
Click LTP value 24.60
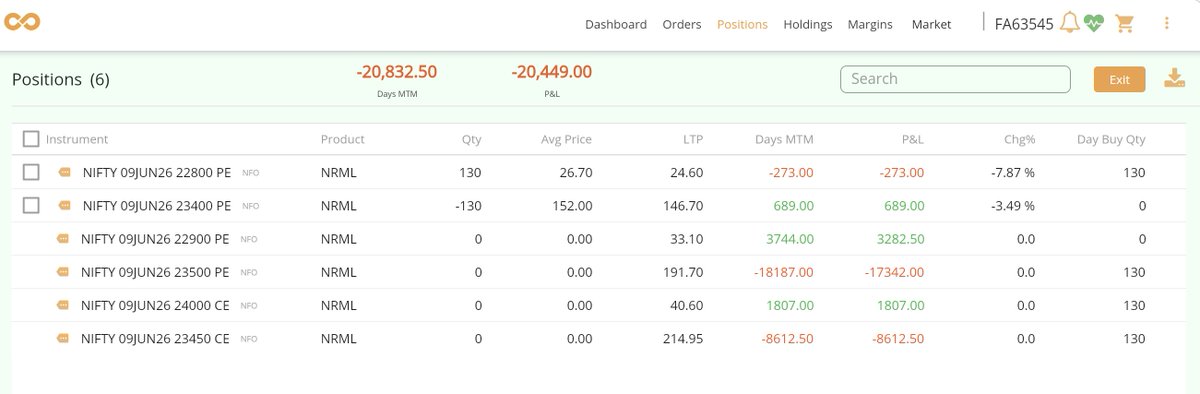point(687,173)
